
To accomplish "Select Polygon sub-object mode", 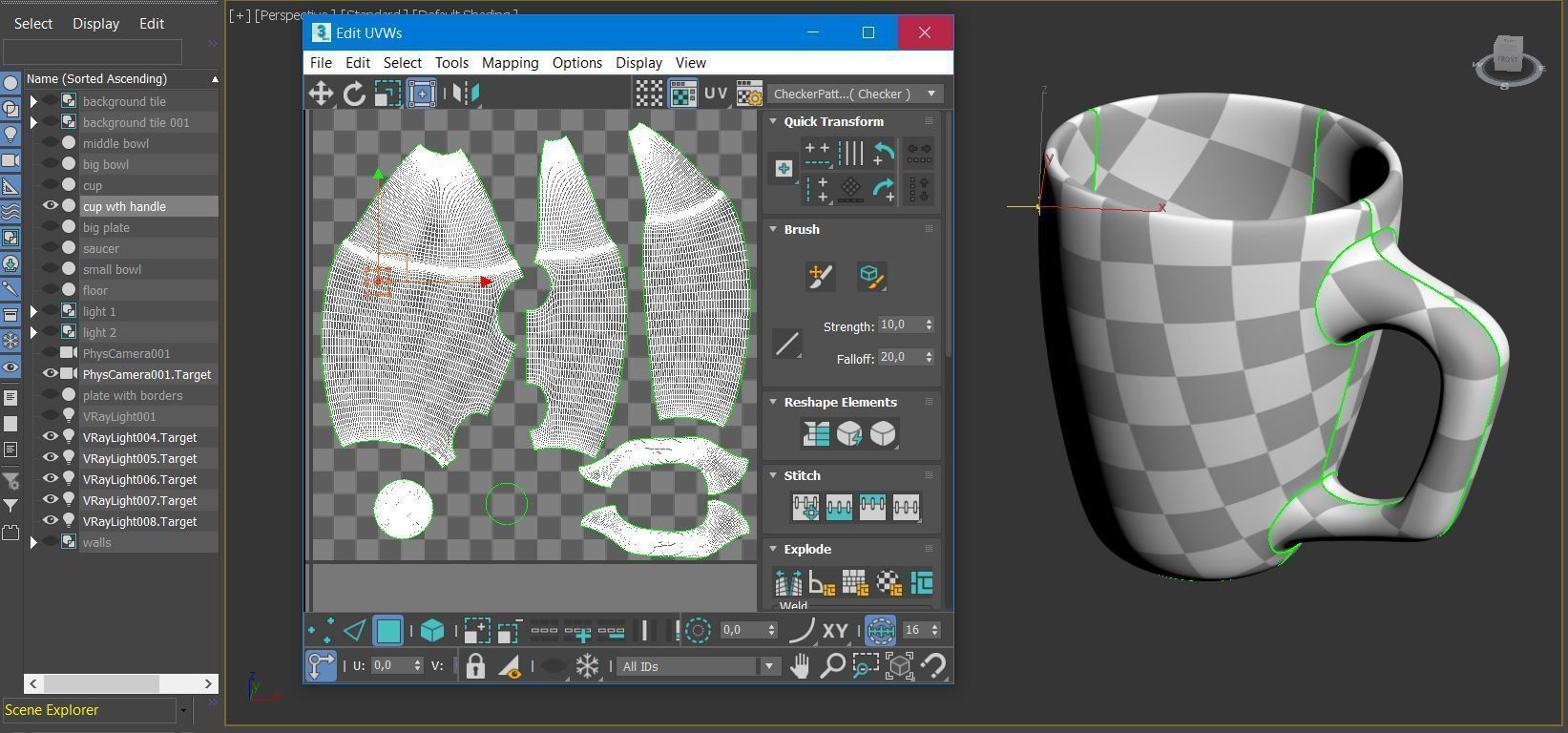I will (x=387, y=630).
